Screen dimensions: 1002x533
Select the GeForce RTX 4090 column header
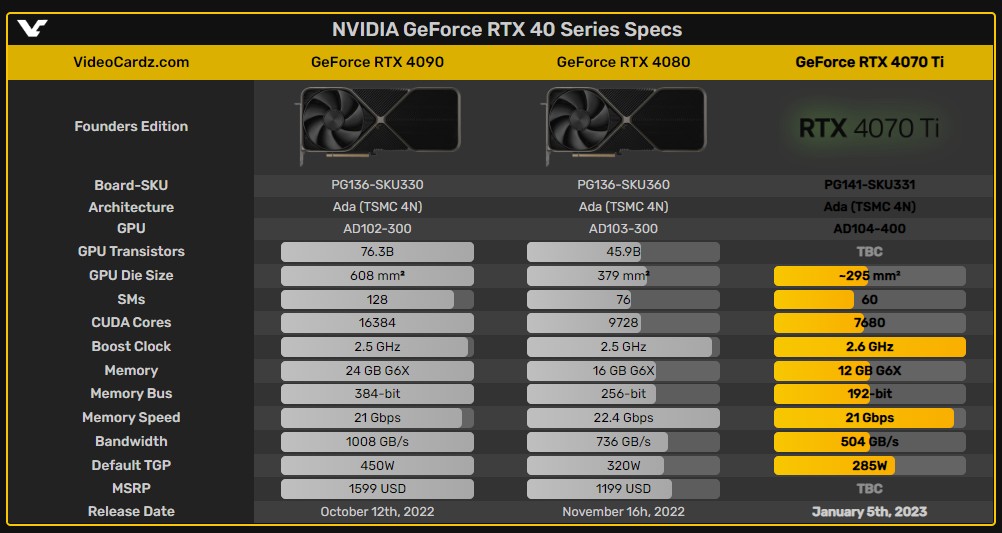point(377,62)
